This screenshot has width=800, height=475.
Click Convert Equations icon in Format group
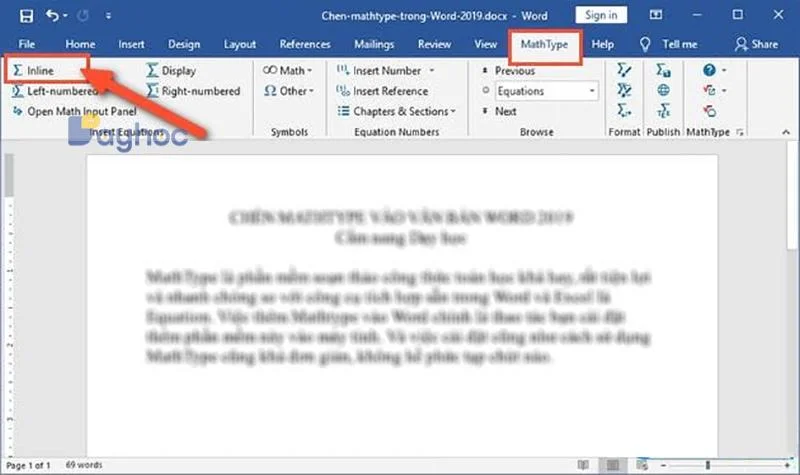coord(624,90)
